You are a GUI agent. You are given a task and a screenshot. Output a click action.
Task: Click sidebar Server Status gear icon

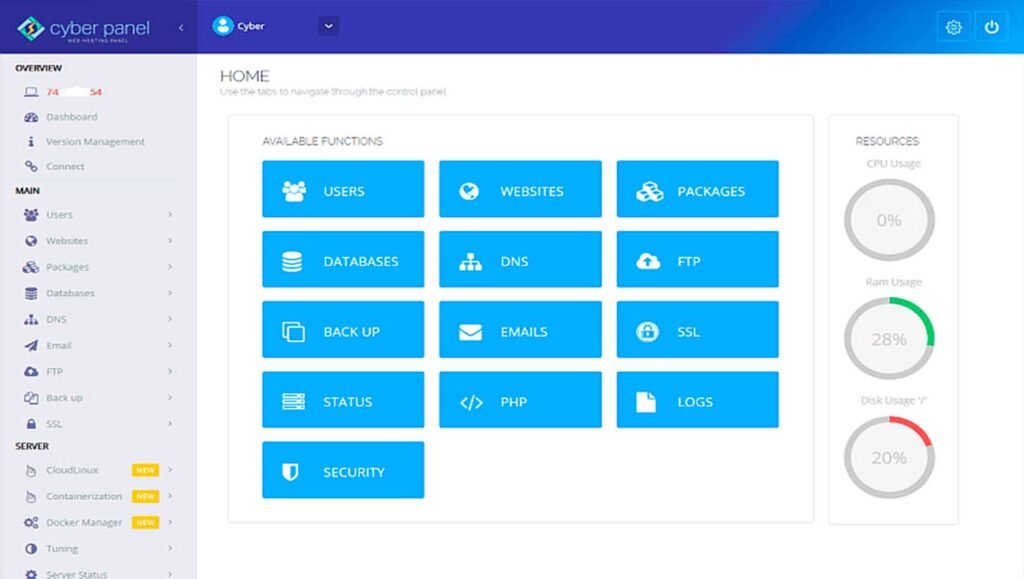pyautogui.click(x=31, y=574)
